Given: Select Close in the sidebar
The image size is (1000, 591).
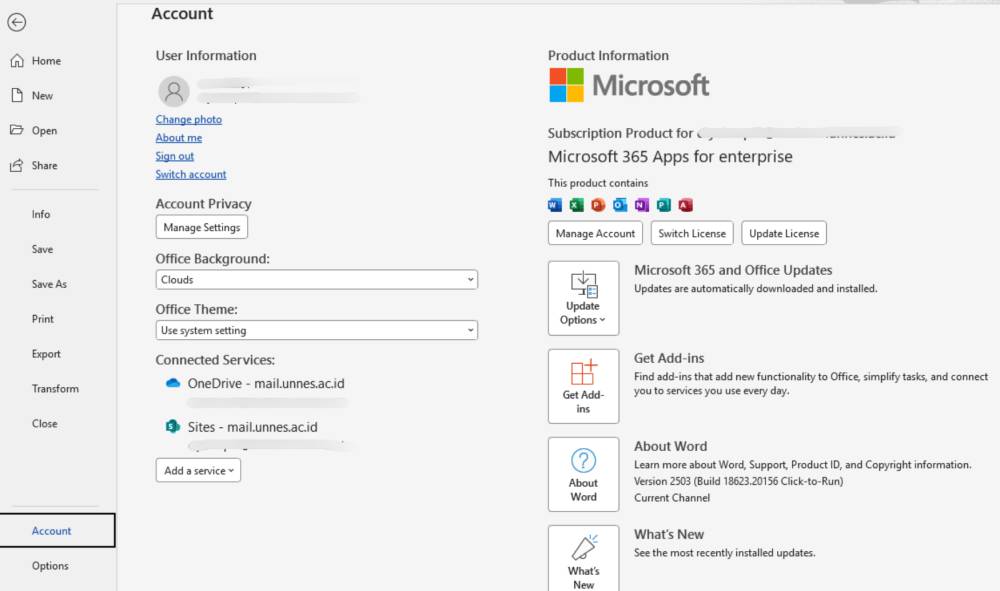Looking at the screenshot, I should [x=45, y=423].
